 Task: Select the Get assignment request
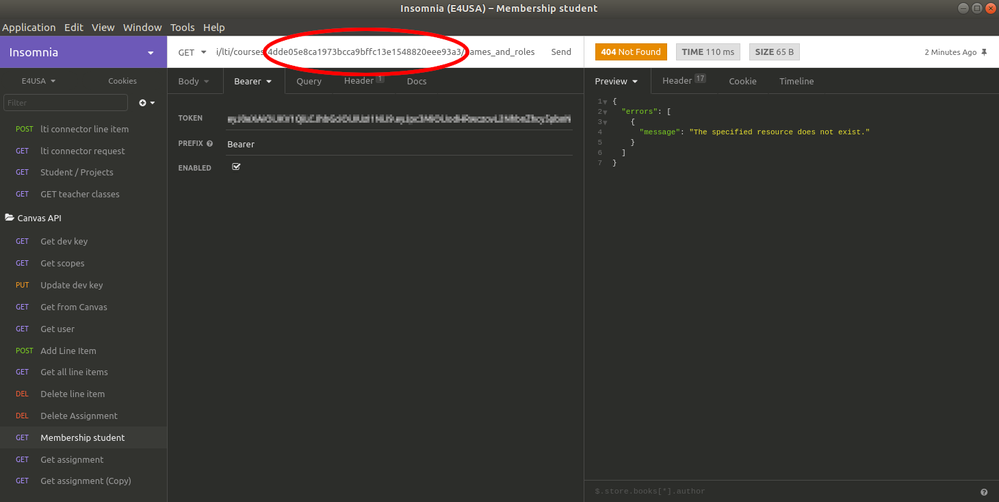point(83,459)
